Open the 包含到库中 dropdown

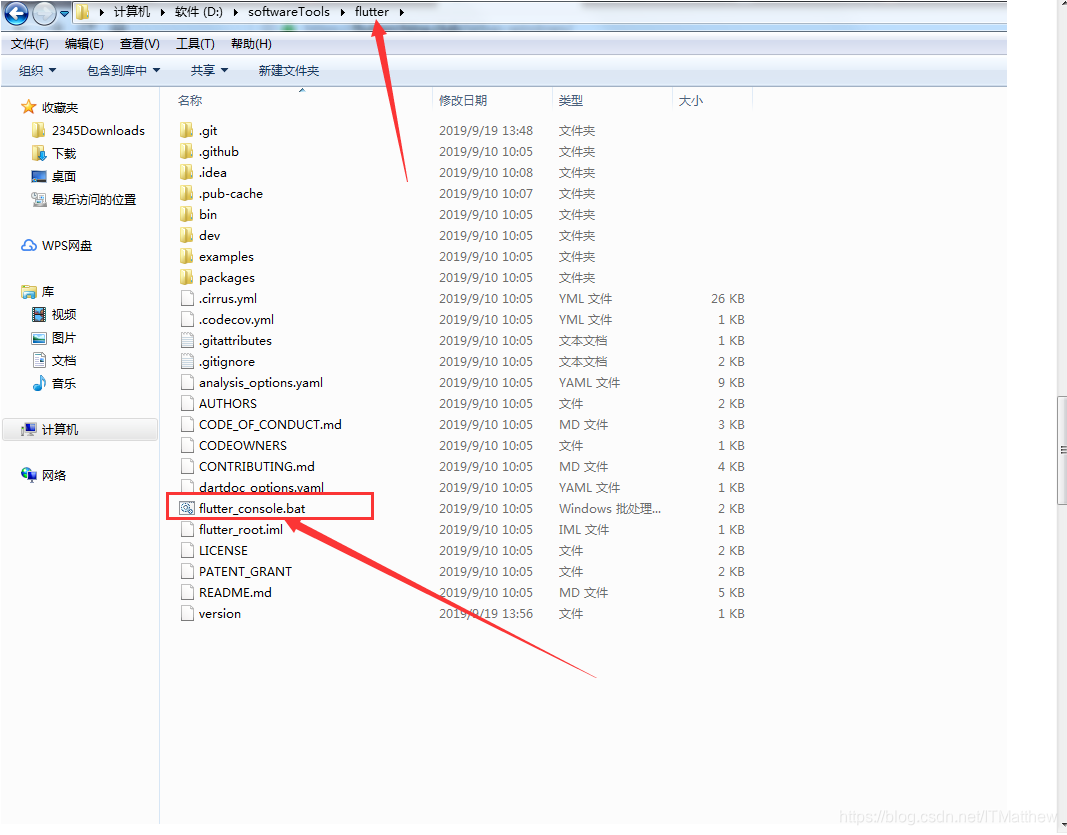(123, 71)
